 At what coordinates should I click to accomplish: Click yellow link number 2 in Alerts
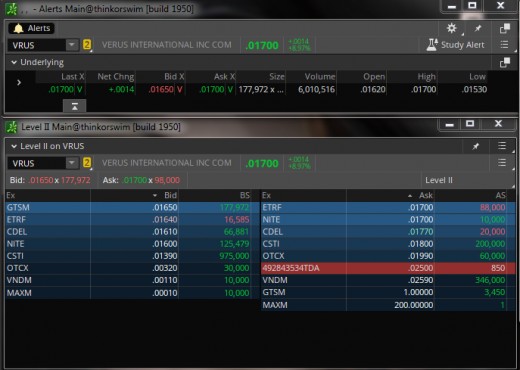87,45
